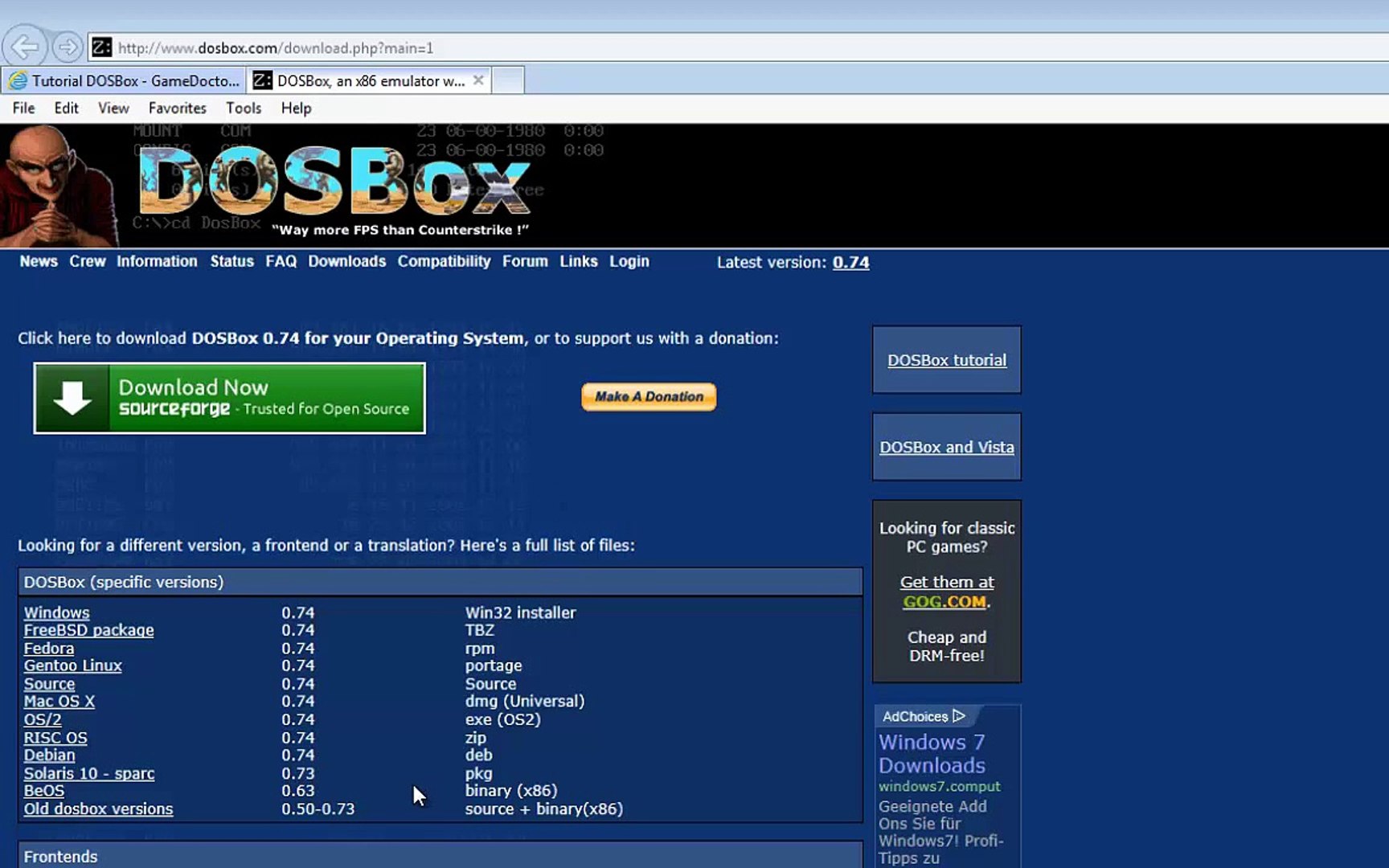This screenshot has width=1389, height=868.
Task: Open the DOSBox tutorial page
Action: (x=946, y=360)
